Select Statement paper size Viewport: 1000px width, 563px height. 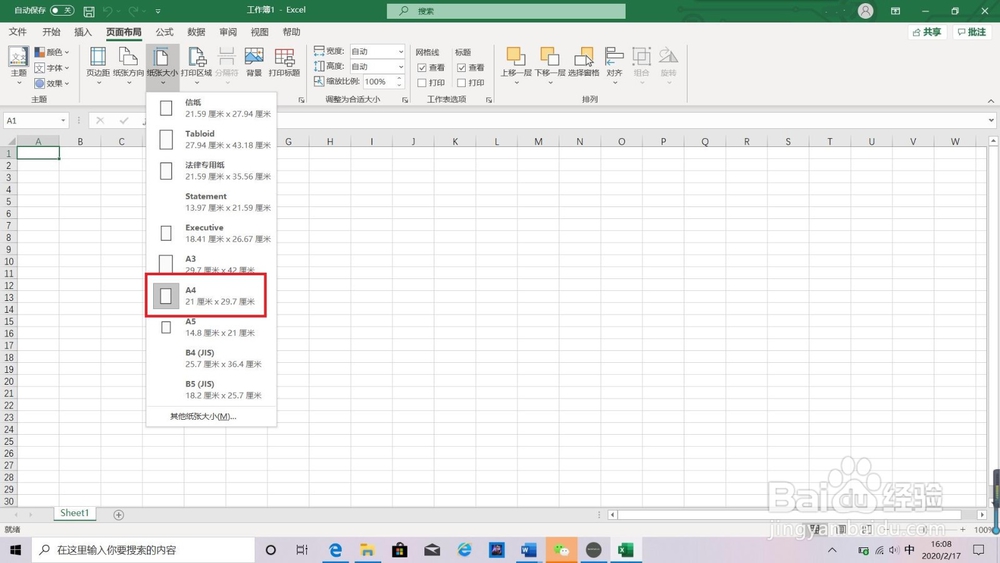pyautogui.click(x=211, y=201)
